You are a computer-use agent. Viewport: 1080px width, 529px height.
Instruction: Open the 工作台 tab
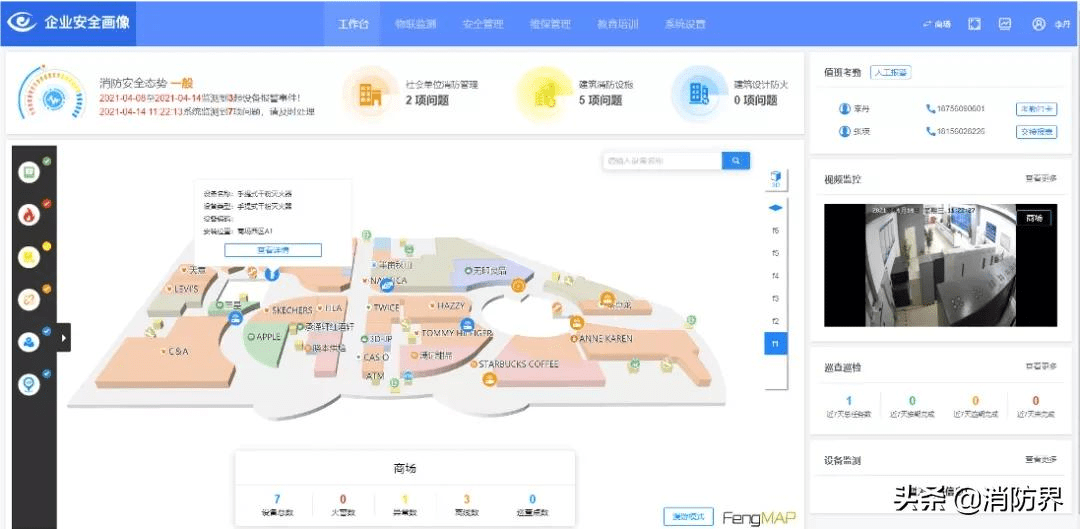353,24
